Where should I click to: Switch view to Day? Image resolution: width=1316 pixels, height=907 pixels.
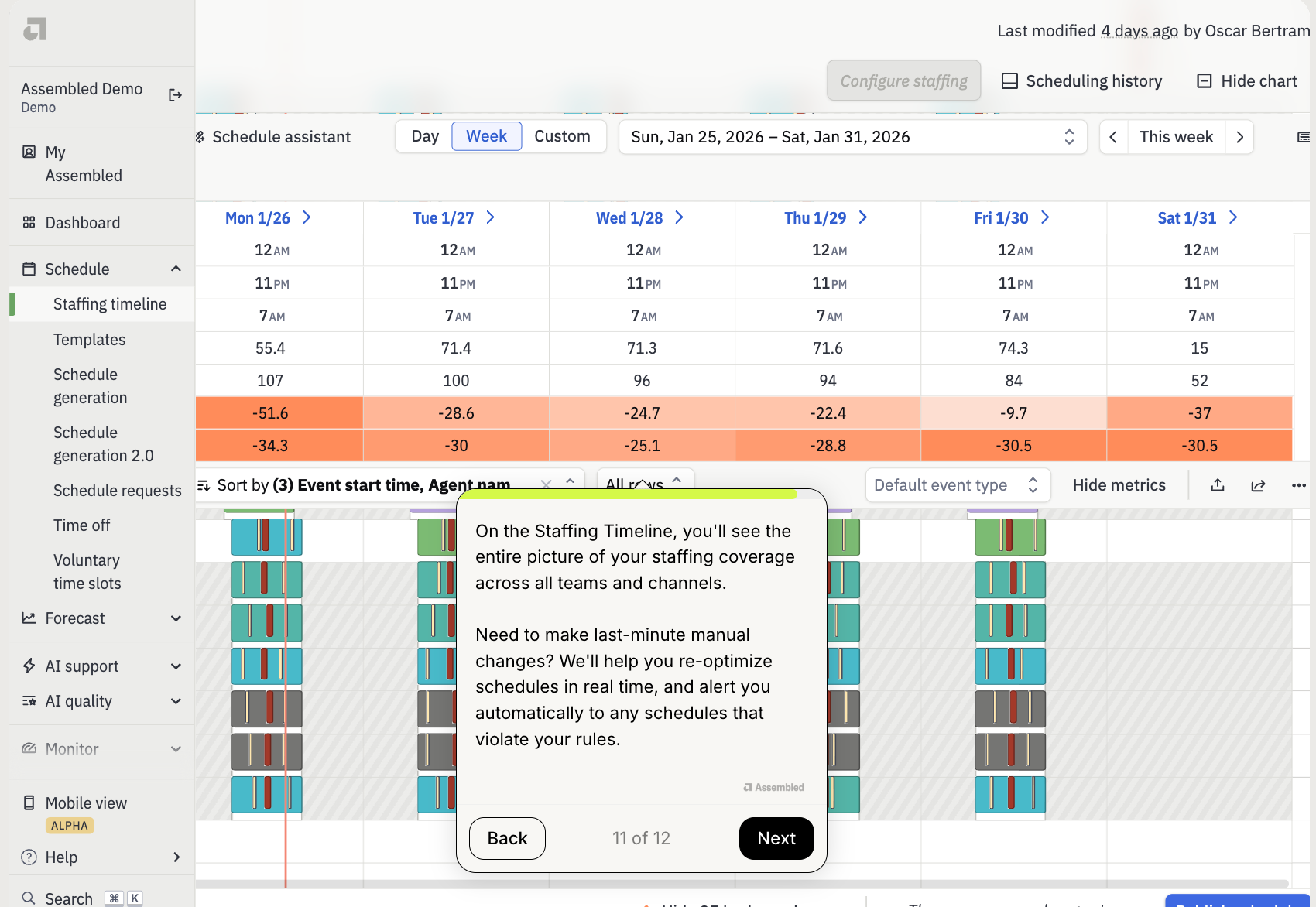pos(425,137)
